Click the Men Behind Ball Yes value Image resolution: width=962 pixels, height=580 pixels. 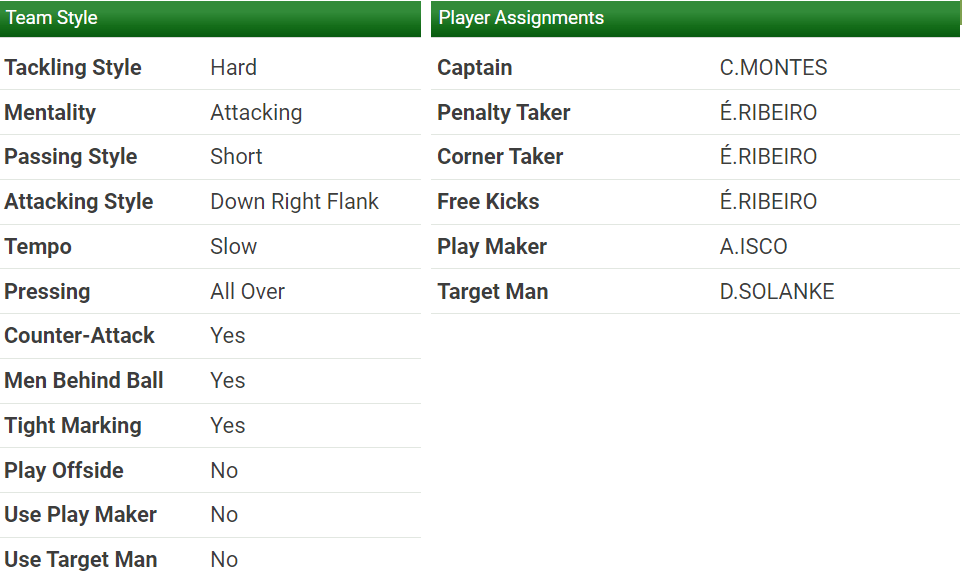(227, 381)
